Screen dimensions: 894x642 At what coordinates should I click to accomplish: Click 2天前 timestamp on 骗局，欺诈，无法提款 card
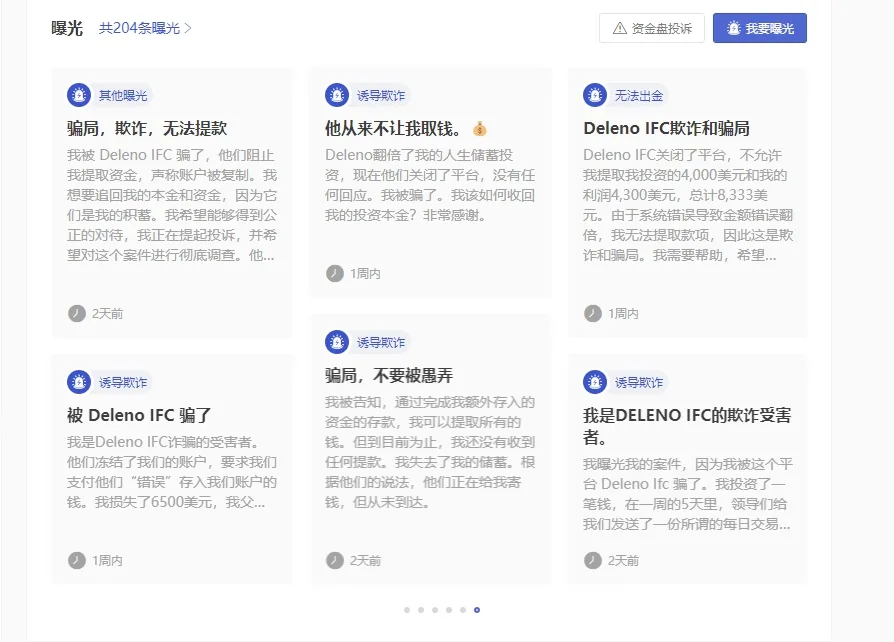107,313
